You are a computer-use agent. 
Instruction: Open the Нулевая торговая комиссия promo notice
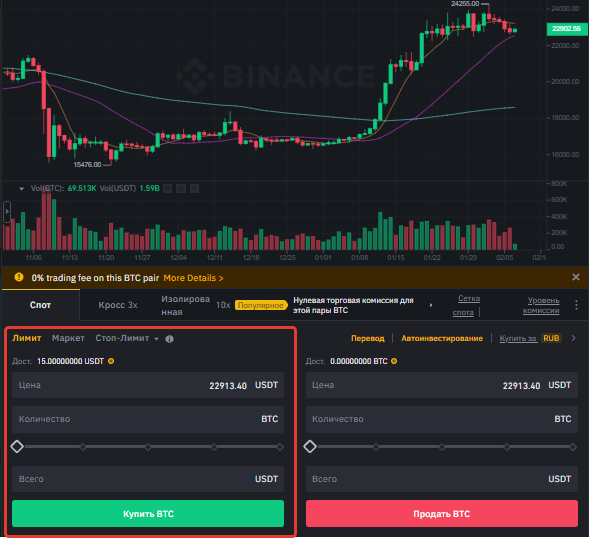tap(353, 305)
